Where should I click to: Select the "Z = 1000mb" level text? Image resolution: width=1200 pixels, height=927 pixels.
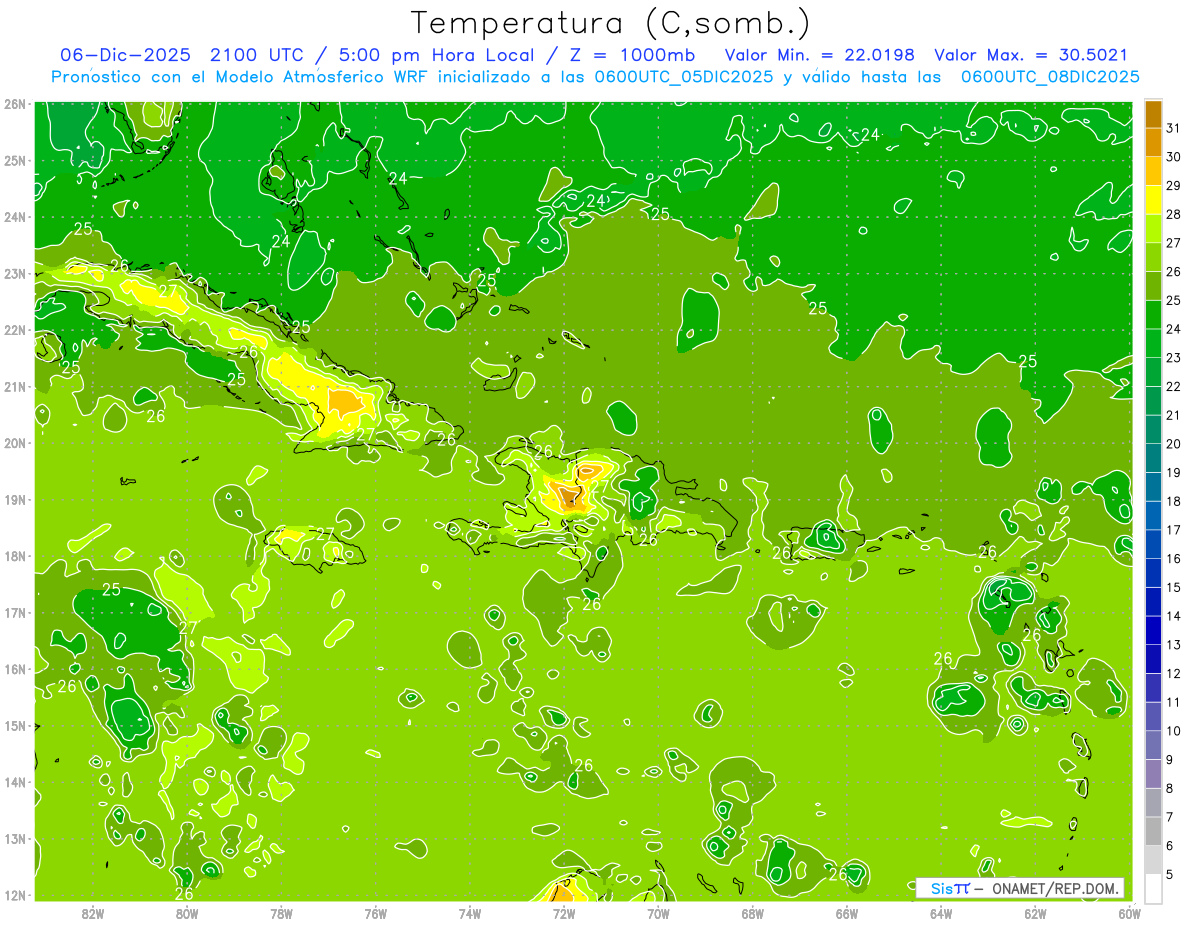click(630, 55)
